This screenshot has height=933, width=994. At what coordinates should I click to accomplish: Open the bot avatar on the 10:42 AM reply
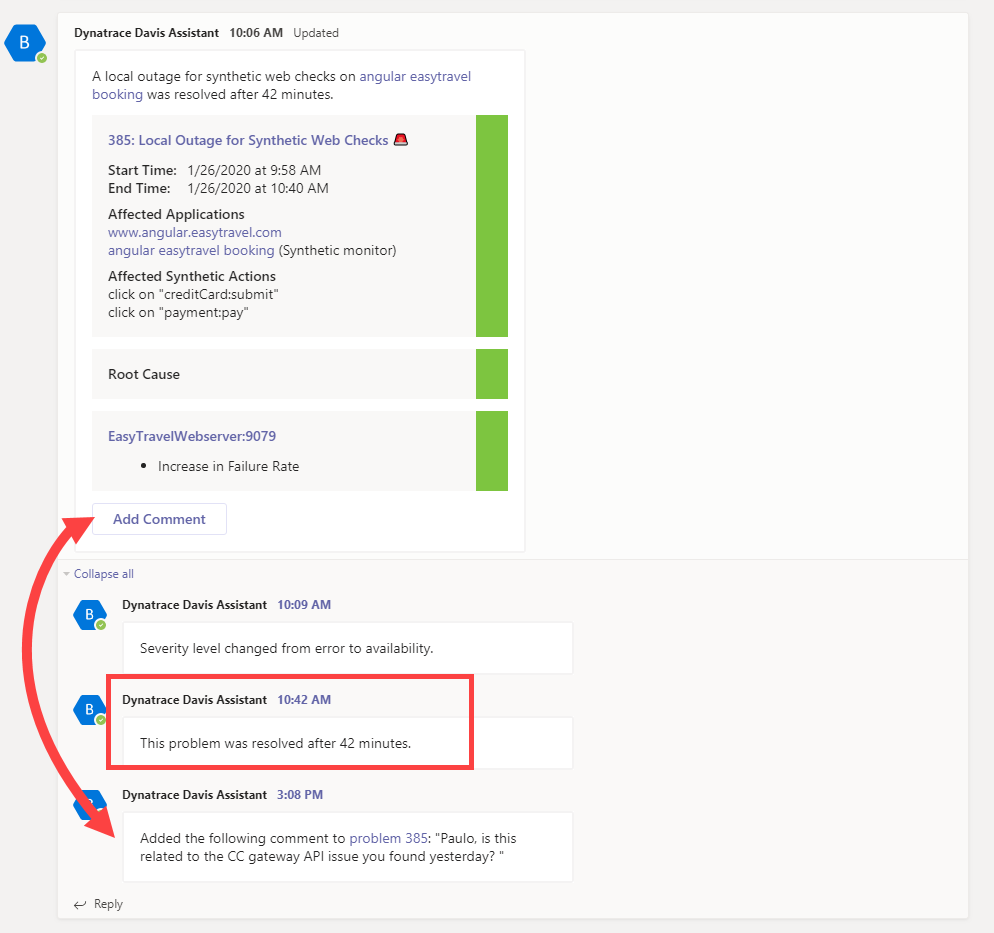pos(89,710)
